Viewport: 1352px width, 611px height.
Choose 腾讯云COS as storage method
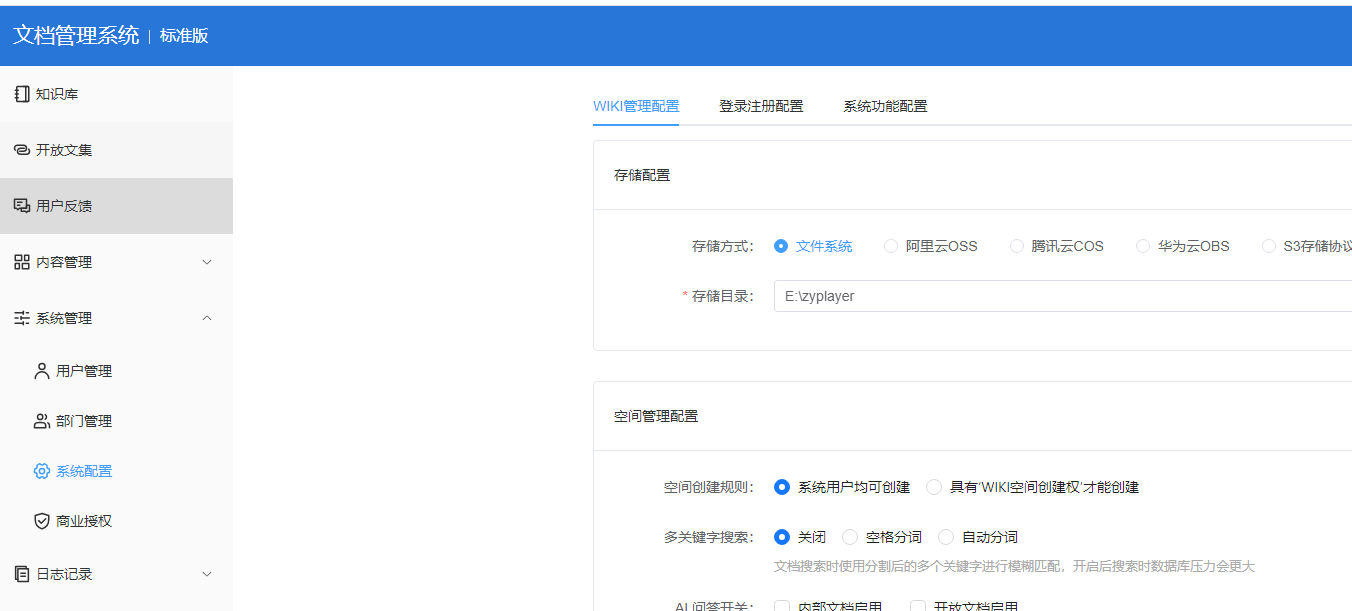click(x=1017, y=245)
